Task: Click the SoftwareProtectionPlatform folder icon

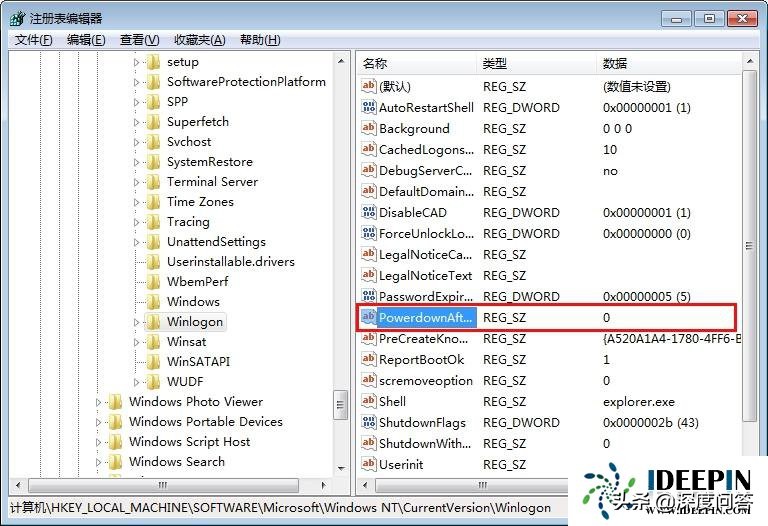Action: click(x=153, y=82)
